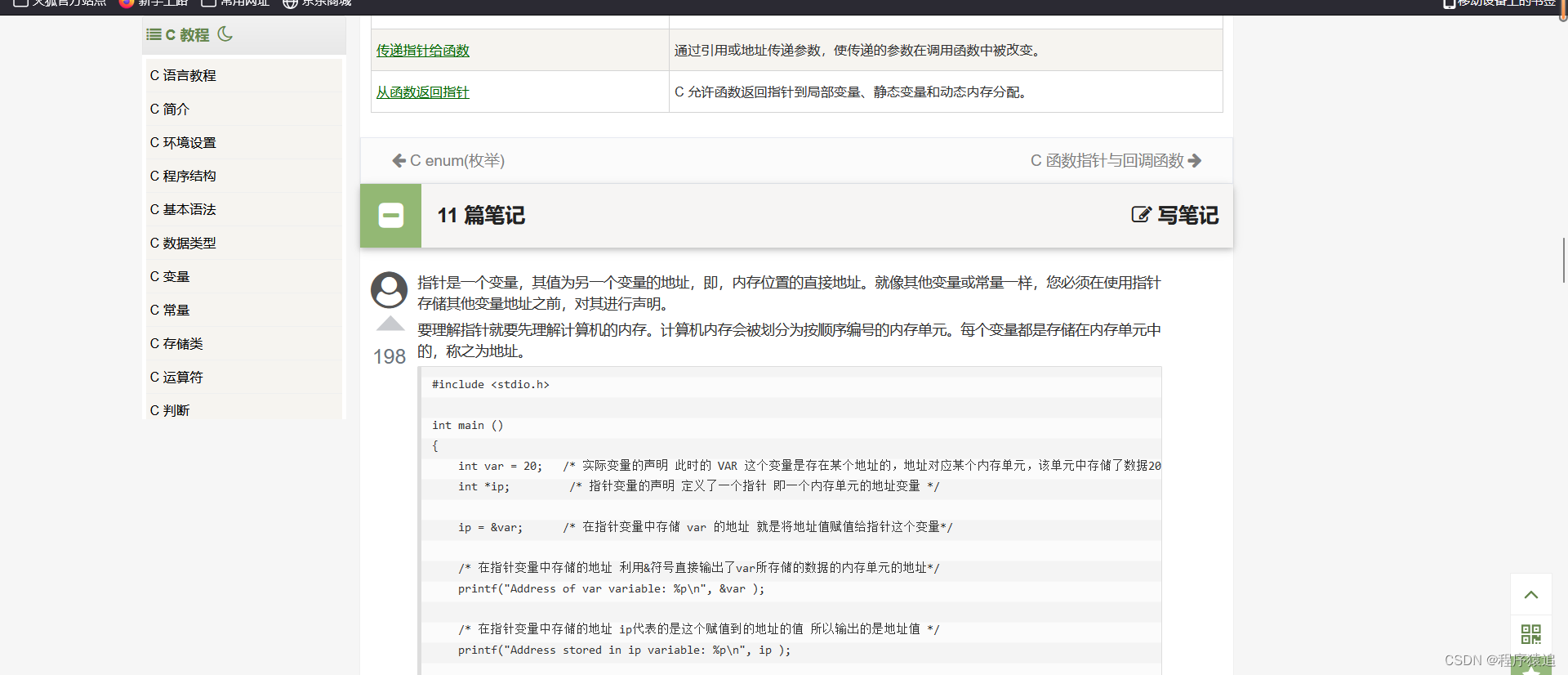1568x675 pixels.
Task: Open C 基本语法 in sidebar
Action: (244, 209)
